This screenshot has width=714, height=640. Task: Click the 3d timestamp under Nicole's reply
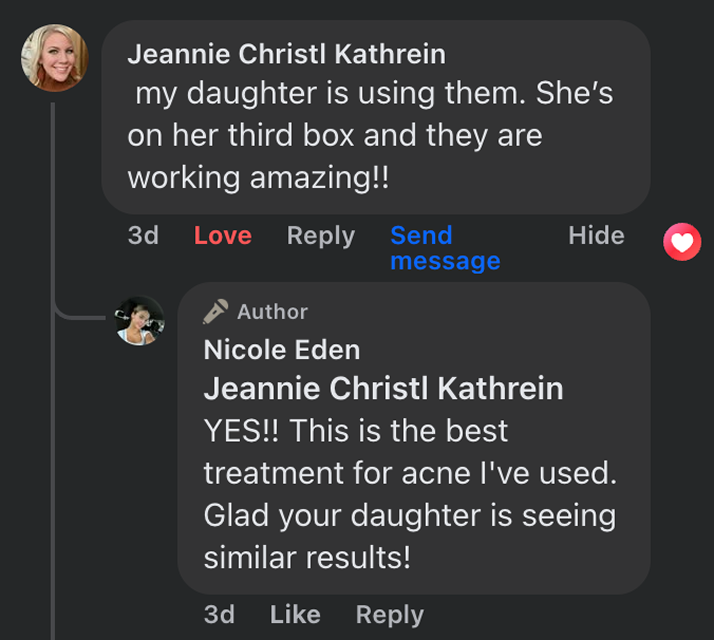(x=219, y=614)
